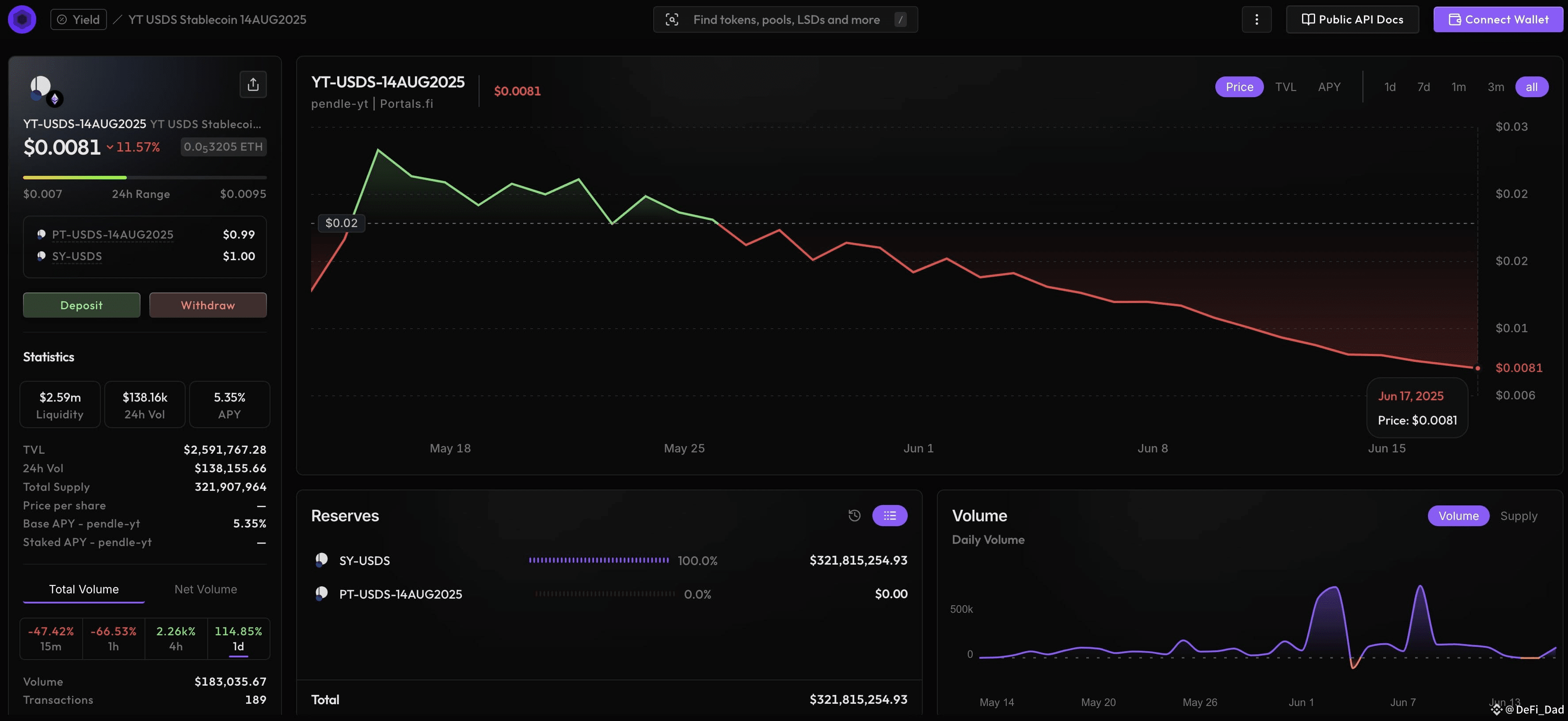Select the 15m volume interval
This screenshot has height=721, width=1568.
pos(51,638)
